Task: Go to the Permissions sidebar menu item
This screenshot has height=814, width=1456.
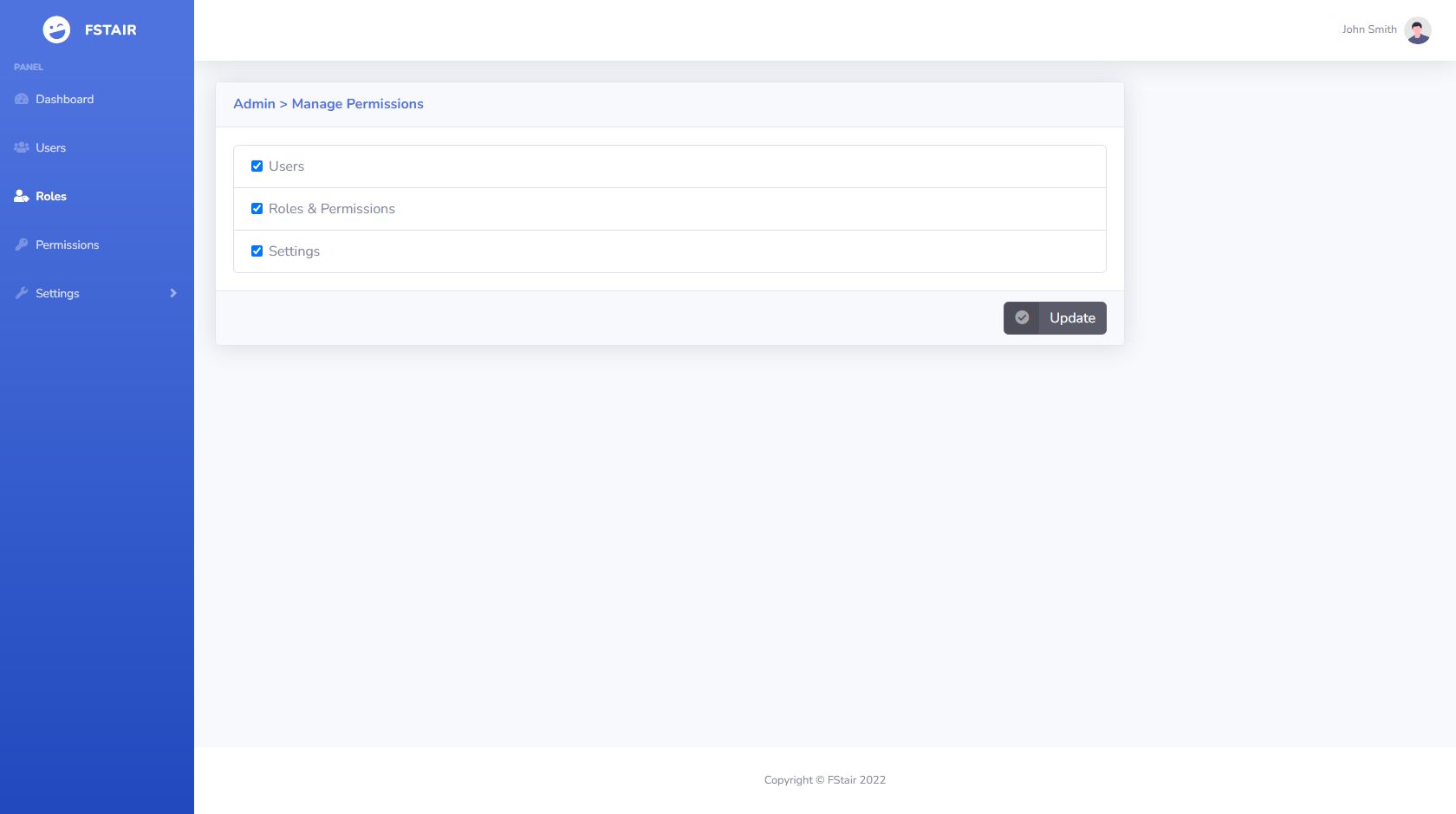Action: [67, 245]
